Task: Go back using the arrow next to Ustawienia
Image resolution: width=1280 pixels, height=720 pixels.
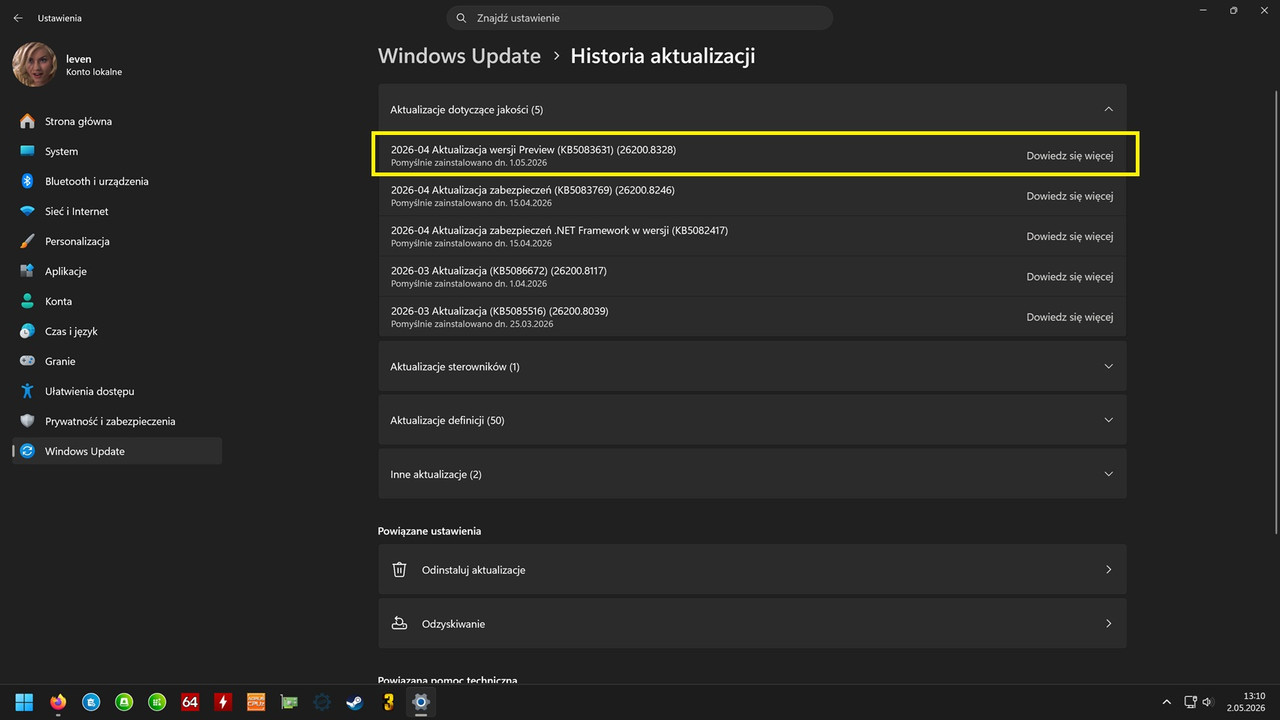Action: tap(18, 18)
